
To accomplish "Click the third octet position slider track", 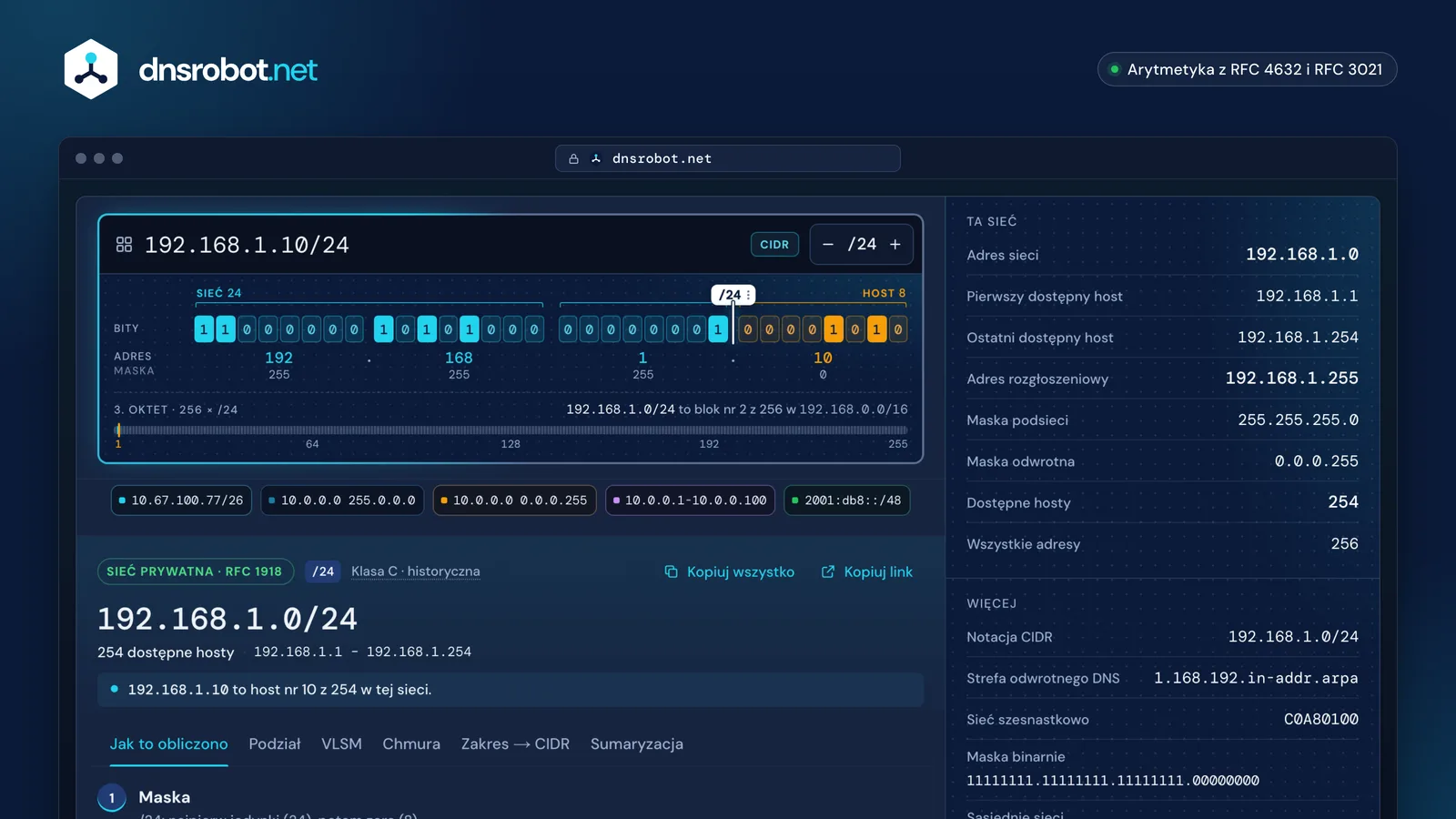I will (511, 430).
